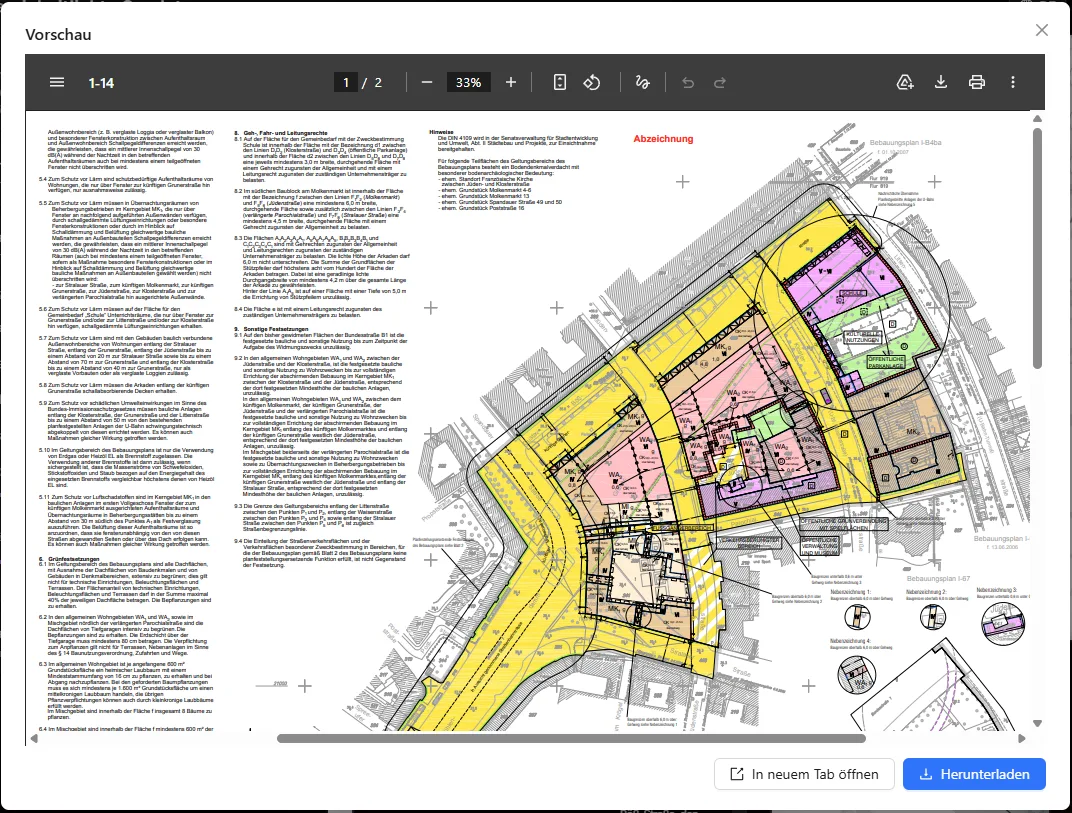
Task: Toggle the fit to page icon
Action: (559, 82)
